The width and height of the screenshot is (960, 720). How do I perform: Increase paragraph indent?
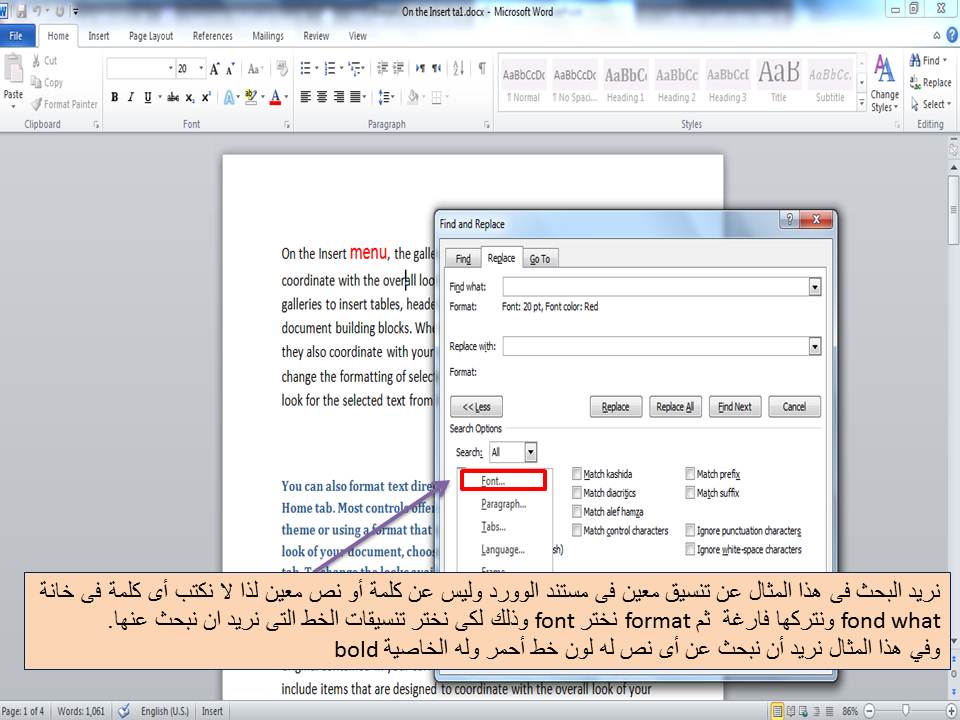coord(398,69)
